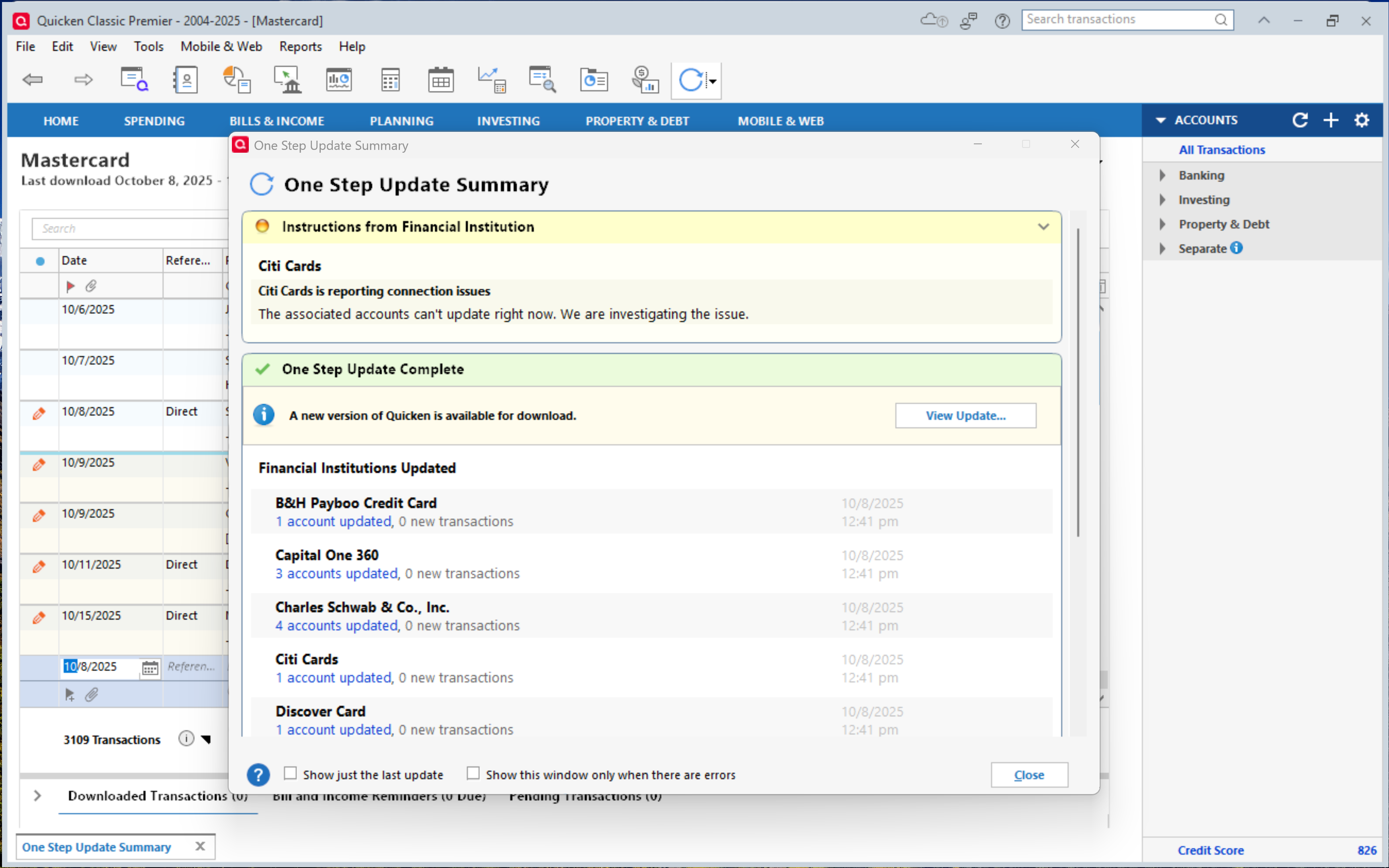Open the Address Book toolbar icon
The height and width of the screenshot is (868, 1389).
[x=186, y=80]
